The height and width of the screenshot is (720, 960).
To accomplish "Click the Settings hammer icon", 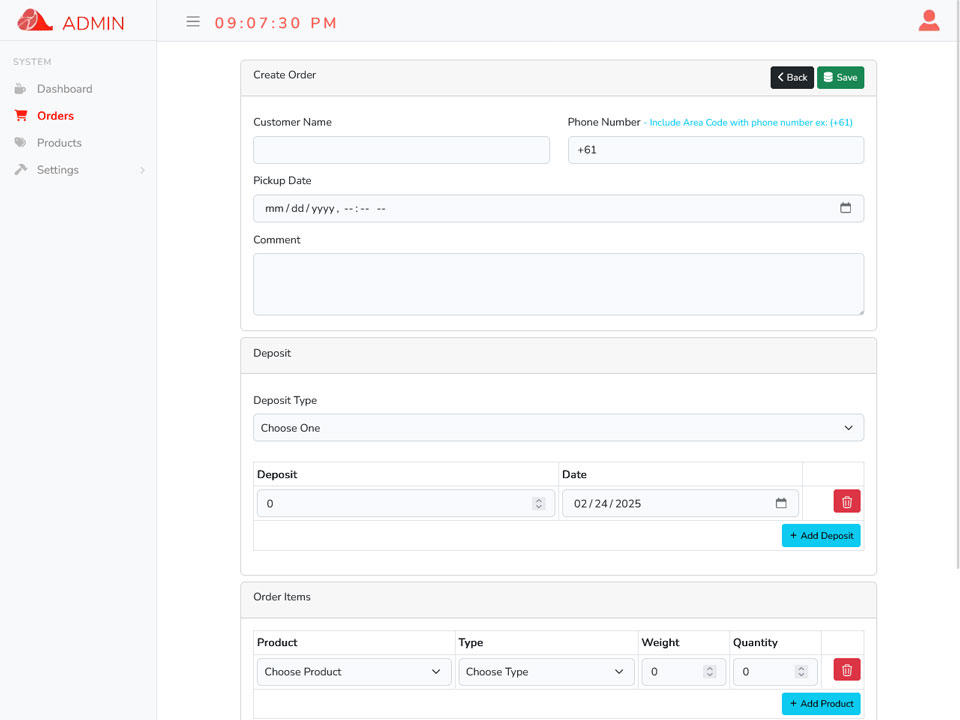I will (21, 169).
